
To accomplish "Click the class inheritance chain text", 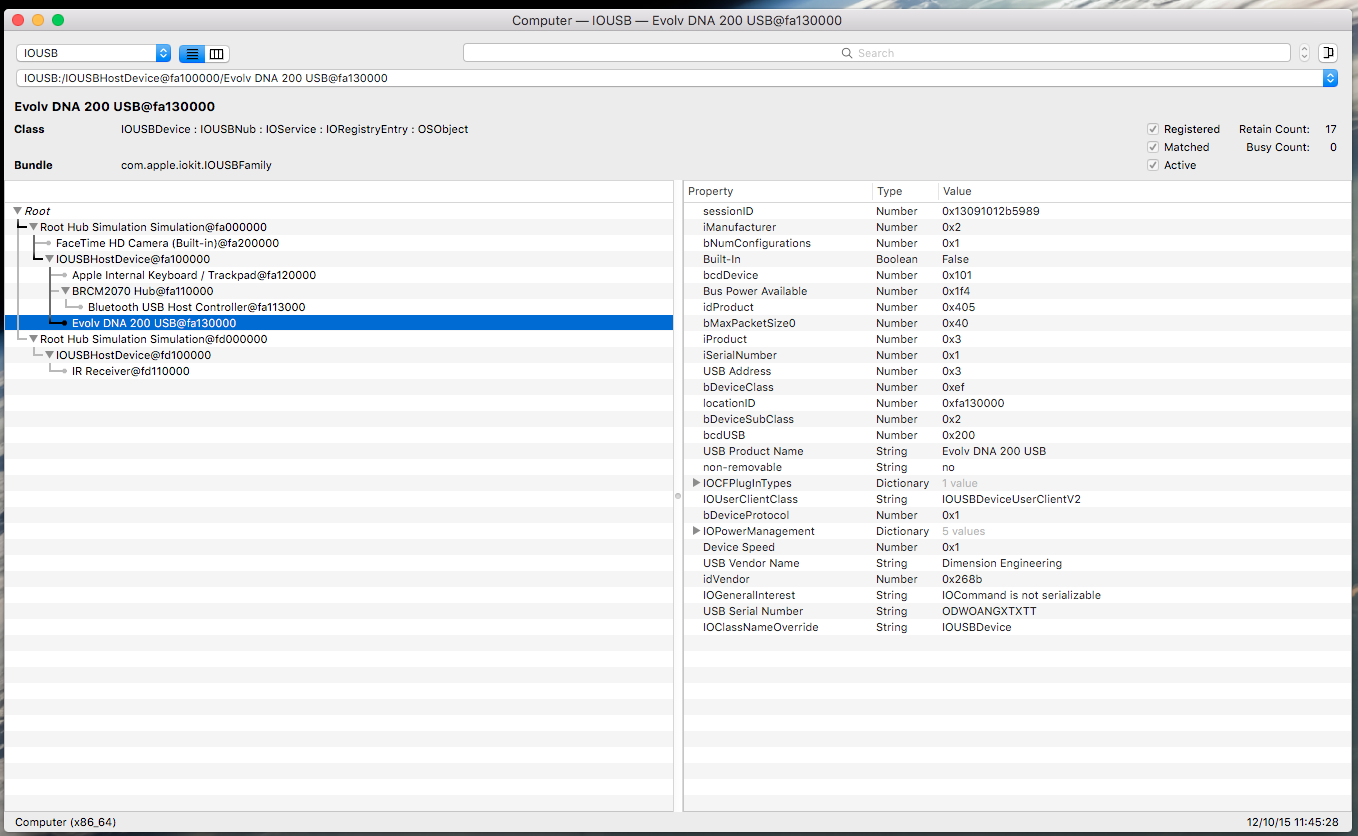I will [294, 129].
